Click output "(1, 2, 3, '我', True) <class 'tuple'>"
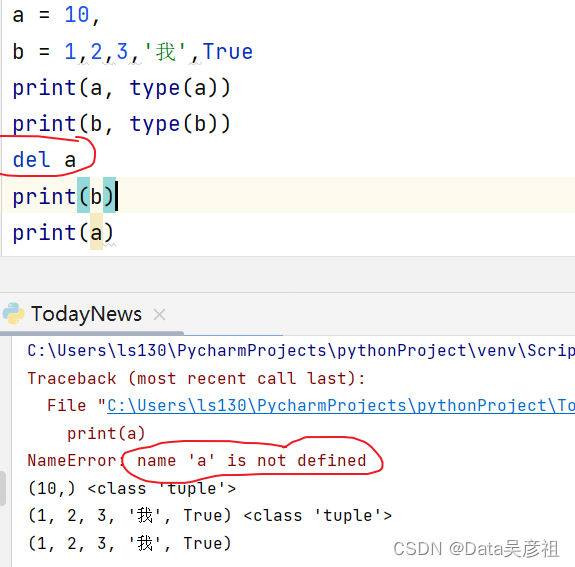The image size is (575, 567). [x=210, y=516]
